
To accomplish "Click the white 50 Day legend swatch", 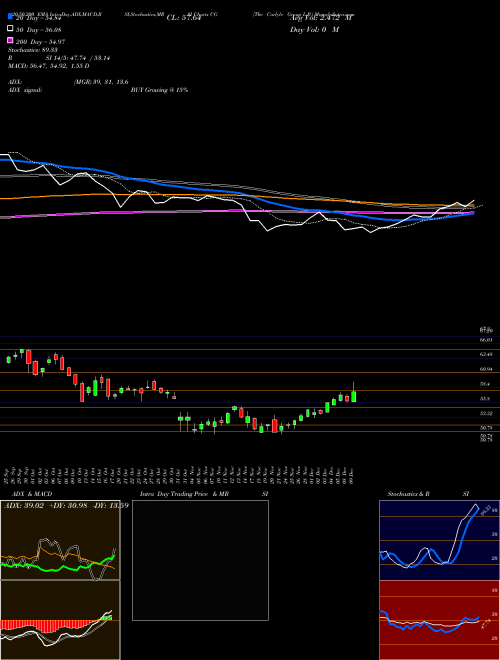I will pos(10,29).
